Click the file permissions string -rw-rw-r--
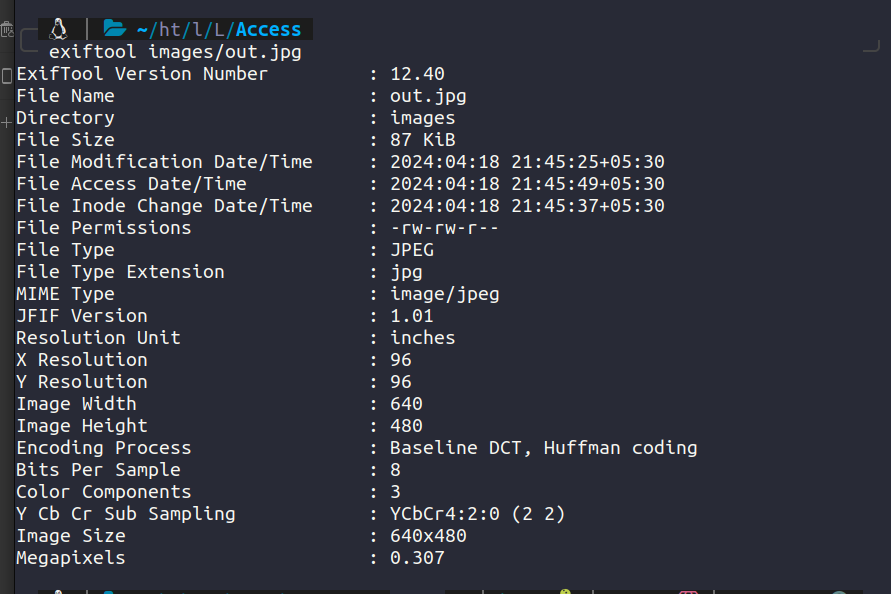The width and height of the screenshot is (891, 594). pyautogui.click(x=444, y=228)
